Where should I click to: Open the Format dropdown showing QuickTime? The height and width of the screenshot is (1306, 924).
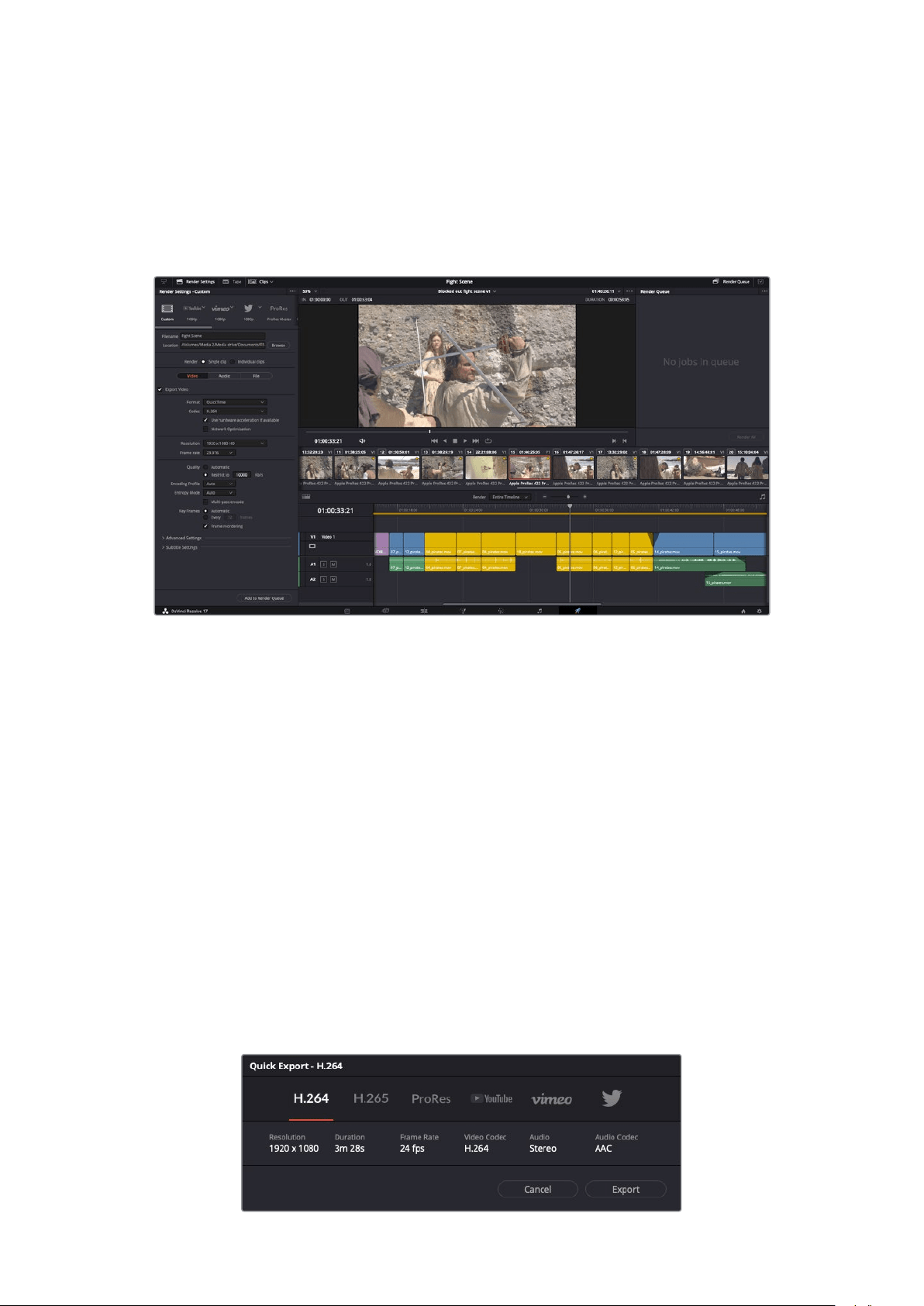point(235,402)
